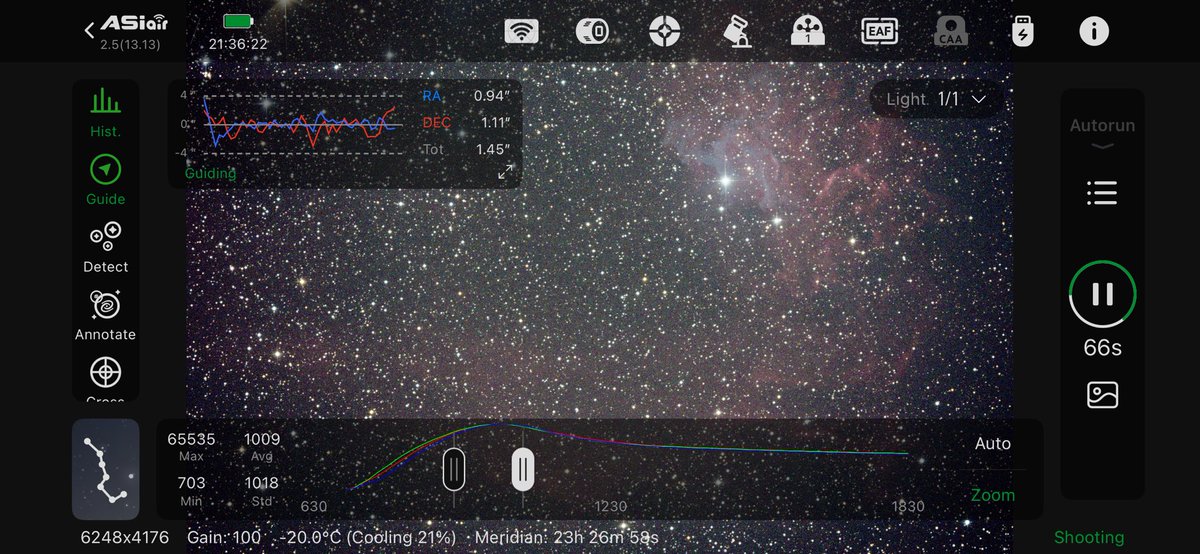
Task: Click the battery indicator icon
Action: [x=239, y=21]
